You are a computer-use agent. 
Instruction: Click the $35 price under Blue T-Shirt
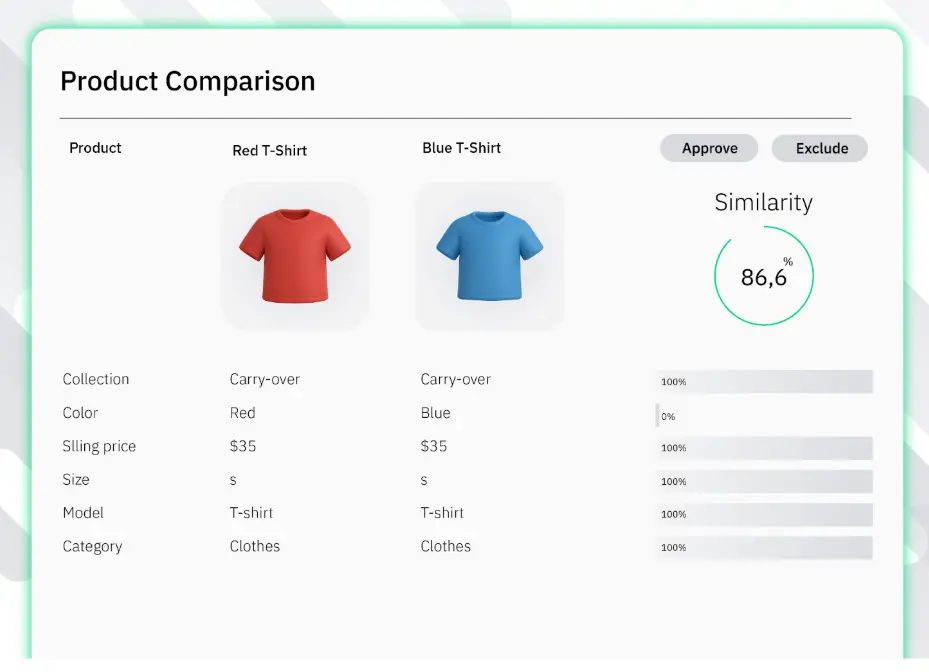coord(434,446)
